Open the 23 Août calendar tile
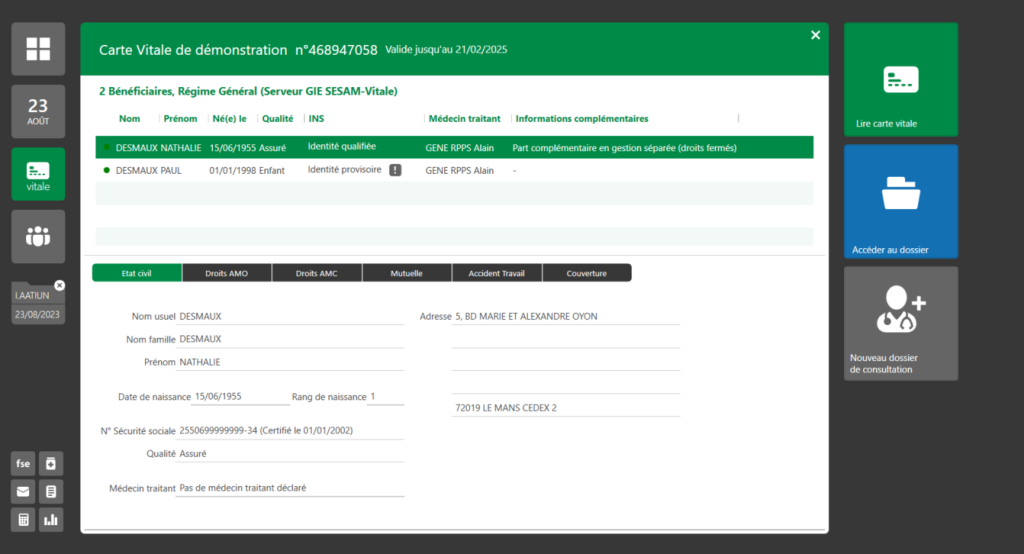The image size is (1024, 554). coord(38,111)
